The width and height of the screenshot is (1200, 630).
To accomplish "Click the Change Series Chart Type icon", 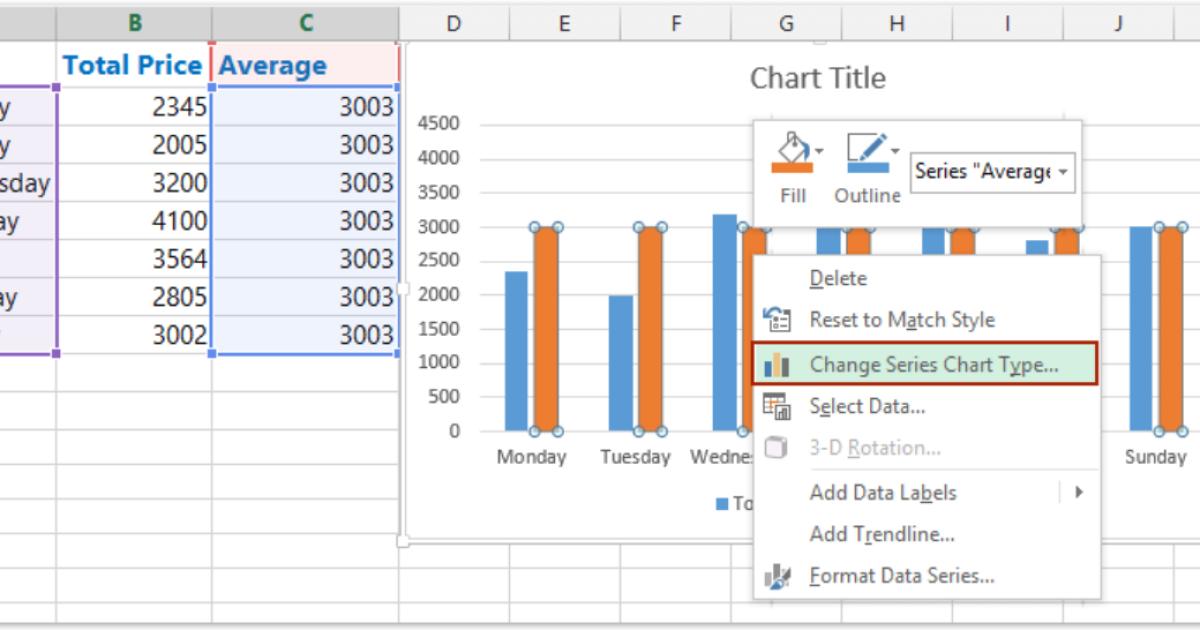I will [776, 365].
